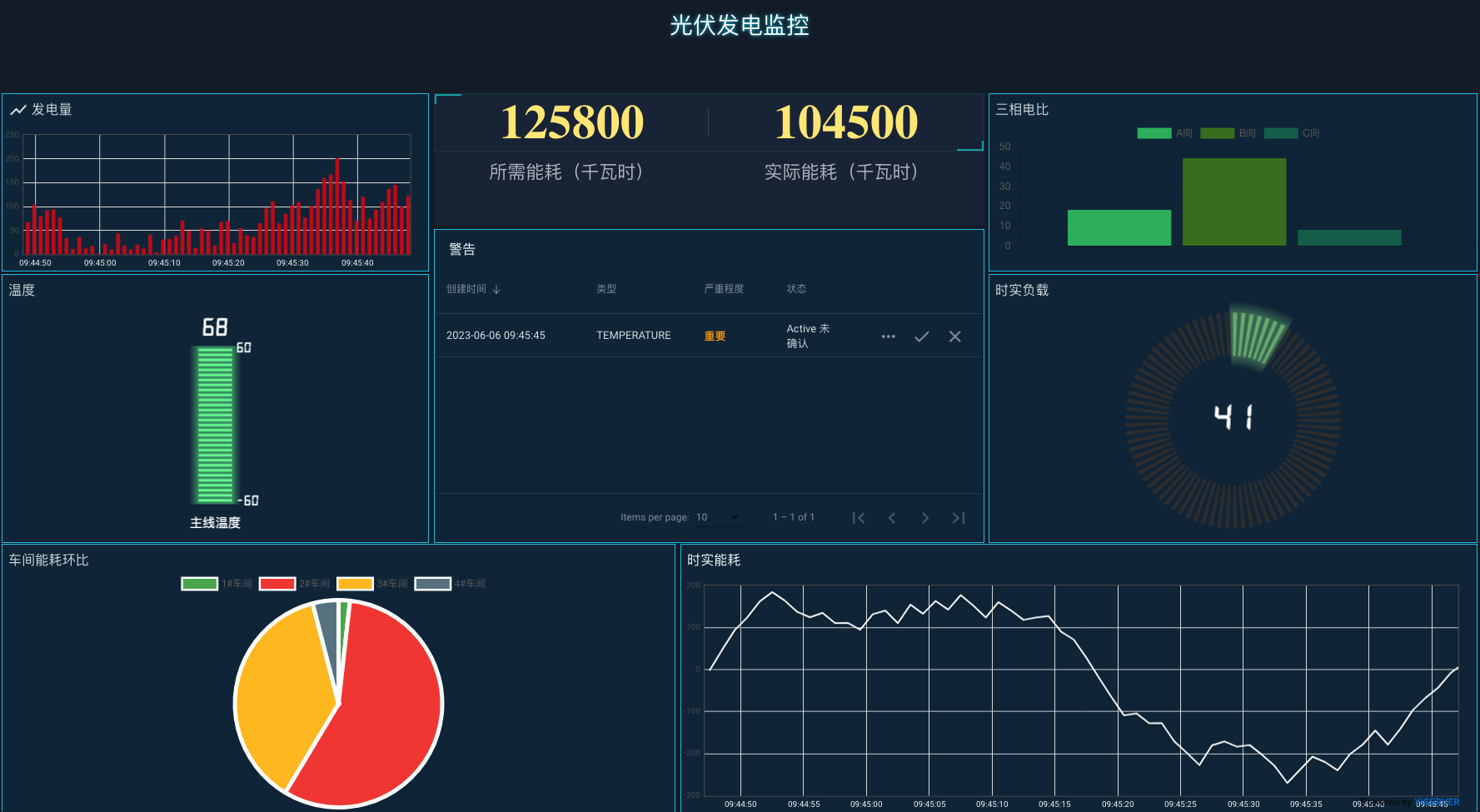This screenshot has width=1480, height=812.
Task: Click the Active 未确认 status cell
Action: coord(808,336)
